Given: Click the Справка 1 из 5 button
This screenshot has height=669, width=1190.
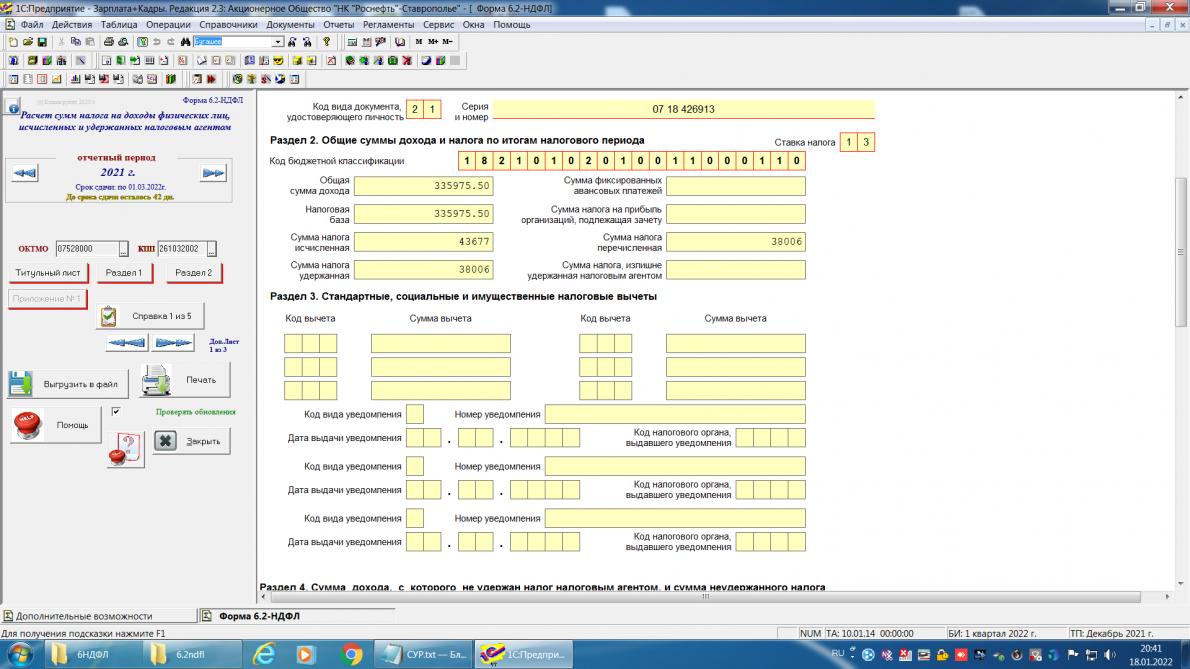Looking at the screenshot, I should 150,316.
